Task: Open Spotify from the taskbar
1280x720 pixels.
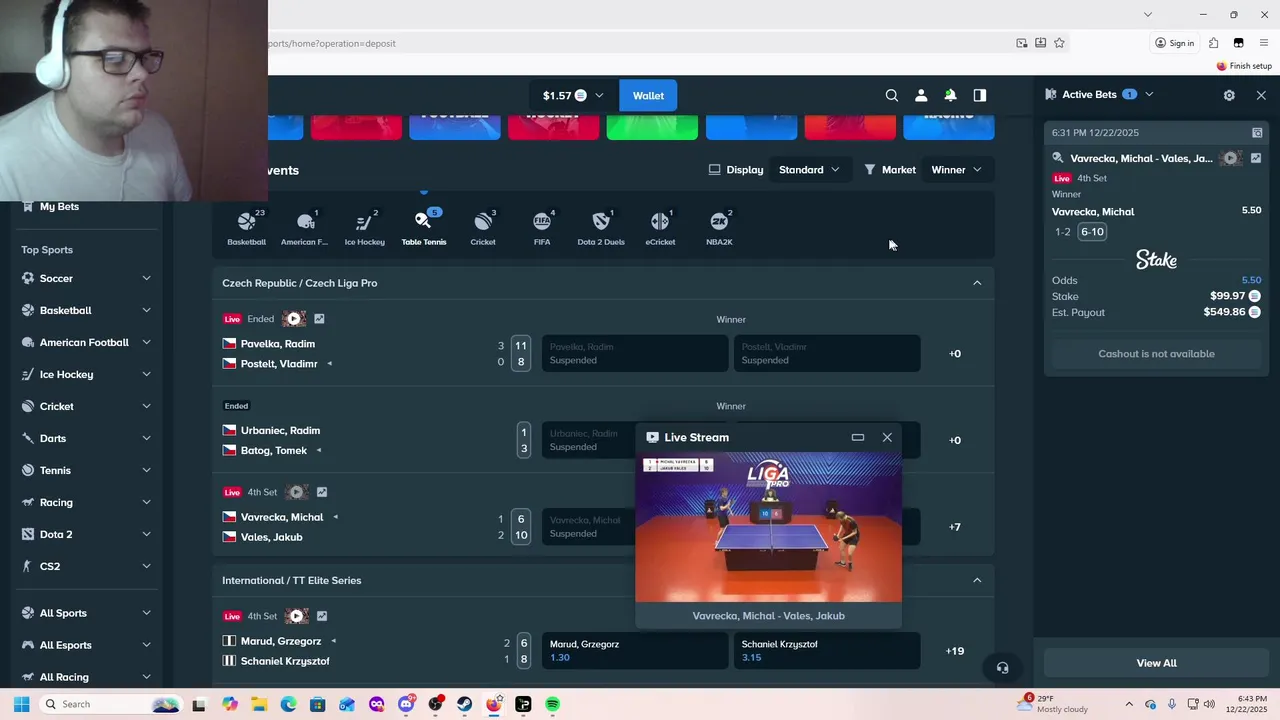Action: tap(552, 704)
